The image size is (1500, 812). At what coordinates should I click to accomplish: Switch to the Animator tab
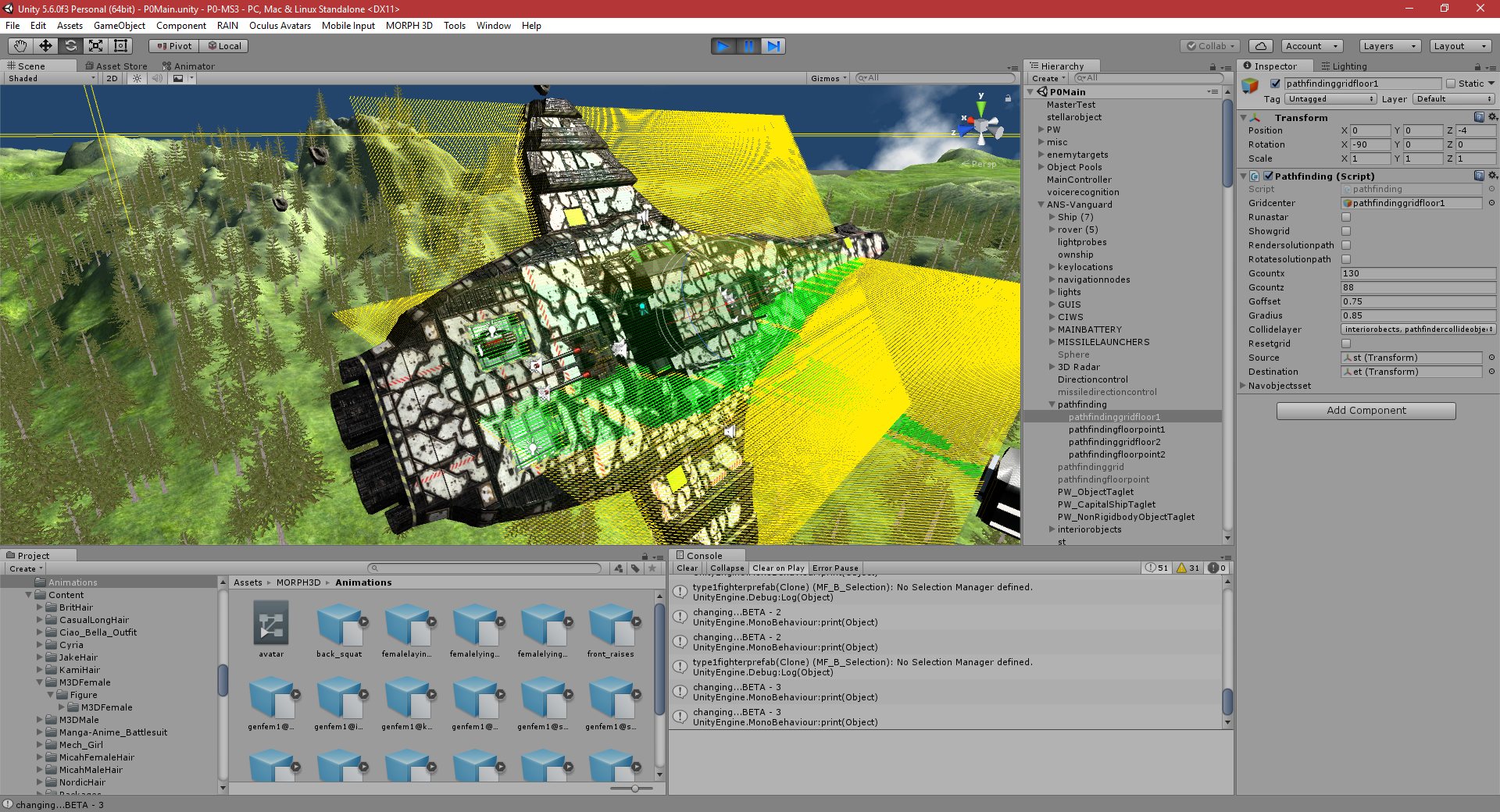coord(188,66)
